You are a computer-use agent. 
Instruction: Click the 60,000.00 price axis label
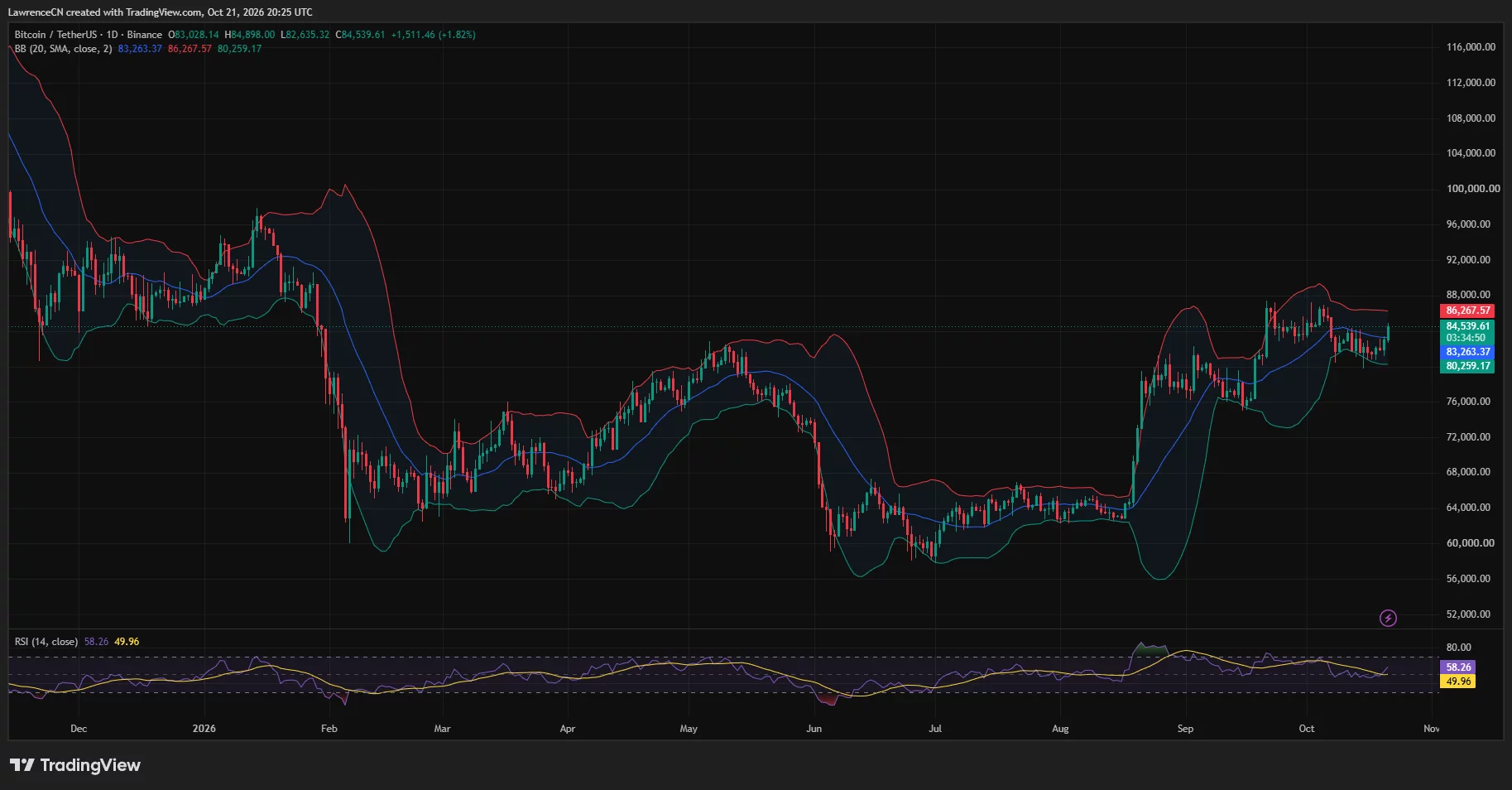pyautogui.click(x=1470, y=543)
